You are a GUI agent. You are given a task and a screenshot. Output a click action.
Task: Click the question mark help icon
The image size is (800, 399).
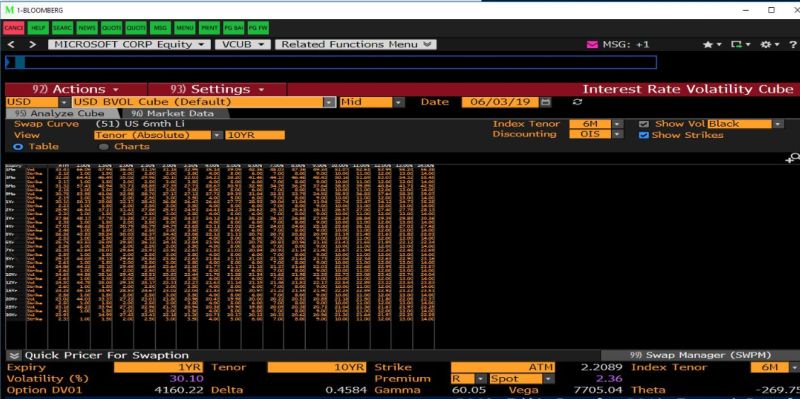(x=793, y=45)
